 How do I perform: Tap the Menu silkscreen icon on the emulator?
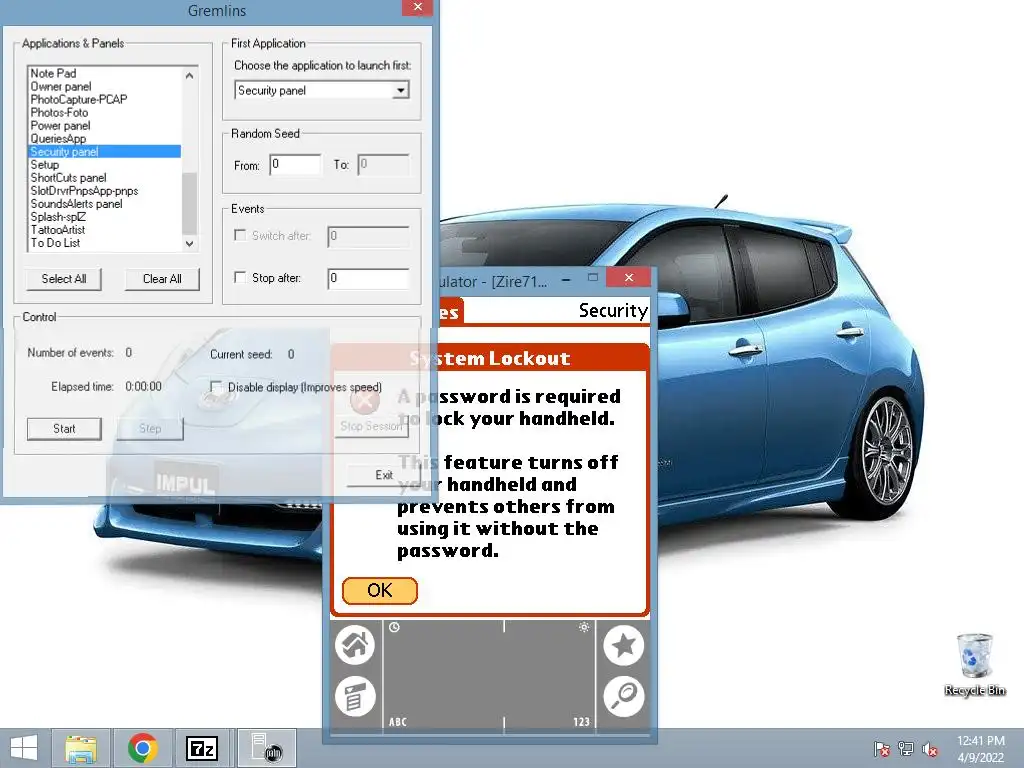355,696
